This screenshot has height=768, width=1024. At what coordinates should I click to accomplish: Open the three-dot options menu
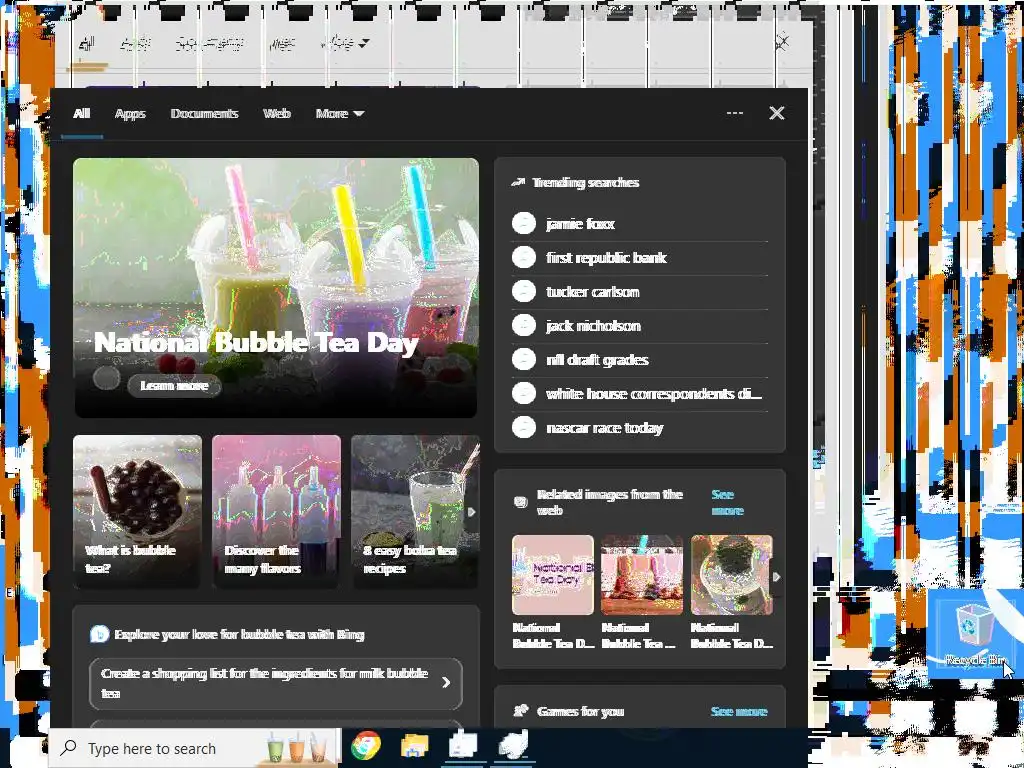735,113
